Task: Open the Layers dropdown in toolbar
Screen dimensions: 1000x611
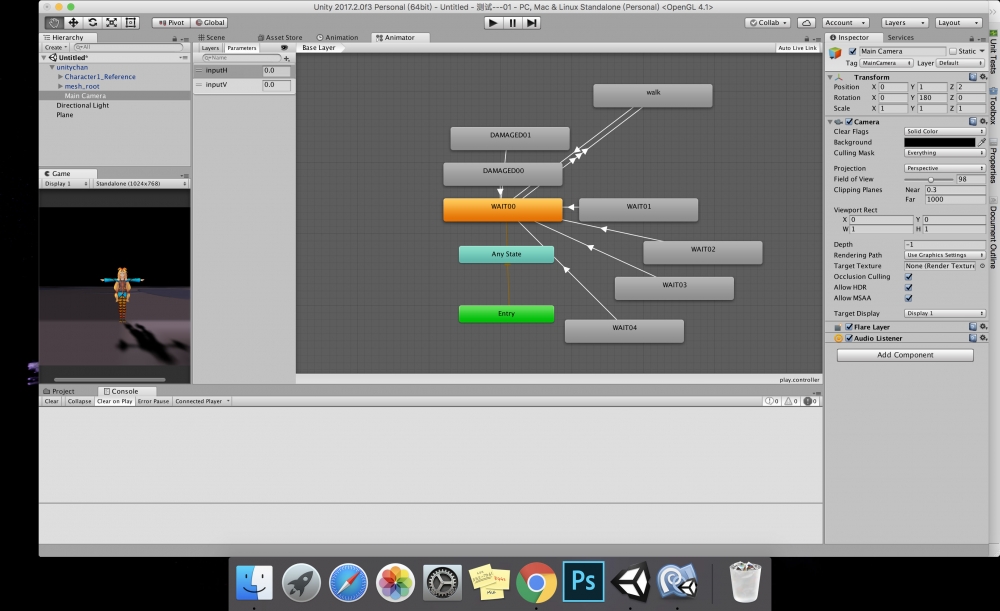Action: 904,23
